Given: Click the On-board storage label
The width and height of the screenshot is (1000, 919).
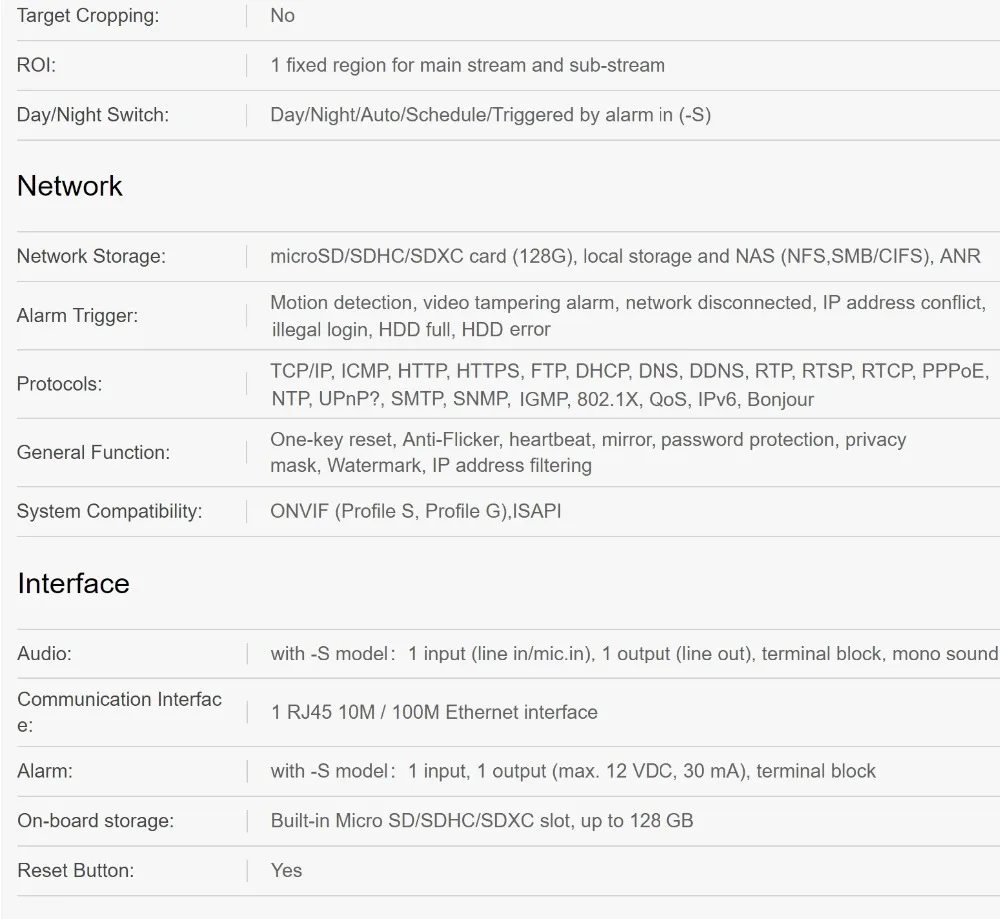Looking at the screenshot, I should point(95,821).
